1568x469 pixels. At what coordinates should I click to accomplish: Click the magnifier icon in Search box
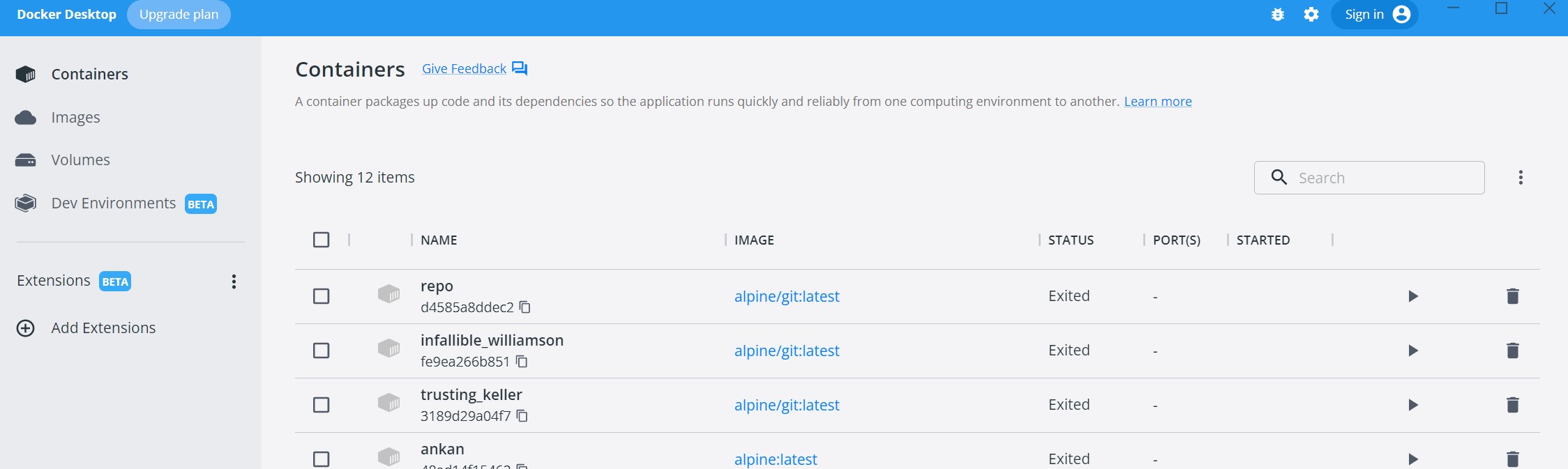coord(1279,177)
